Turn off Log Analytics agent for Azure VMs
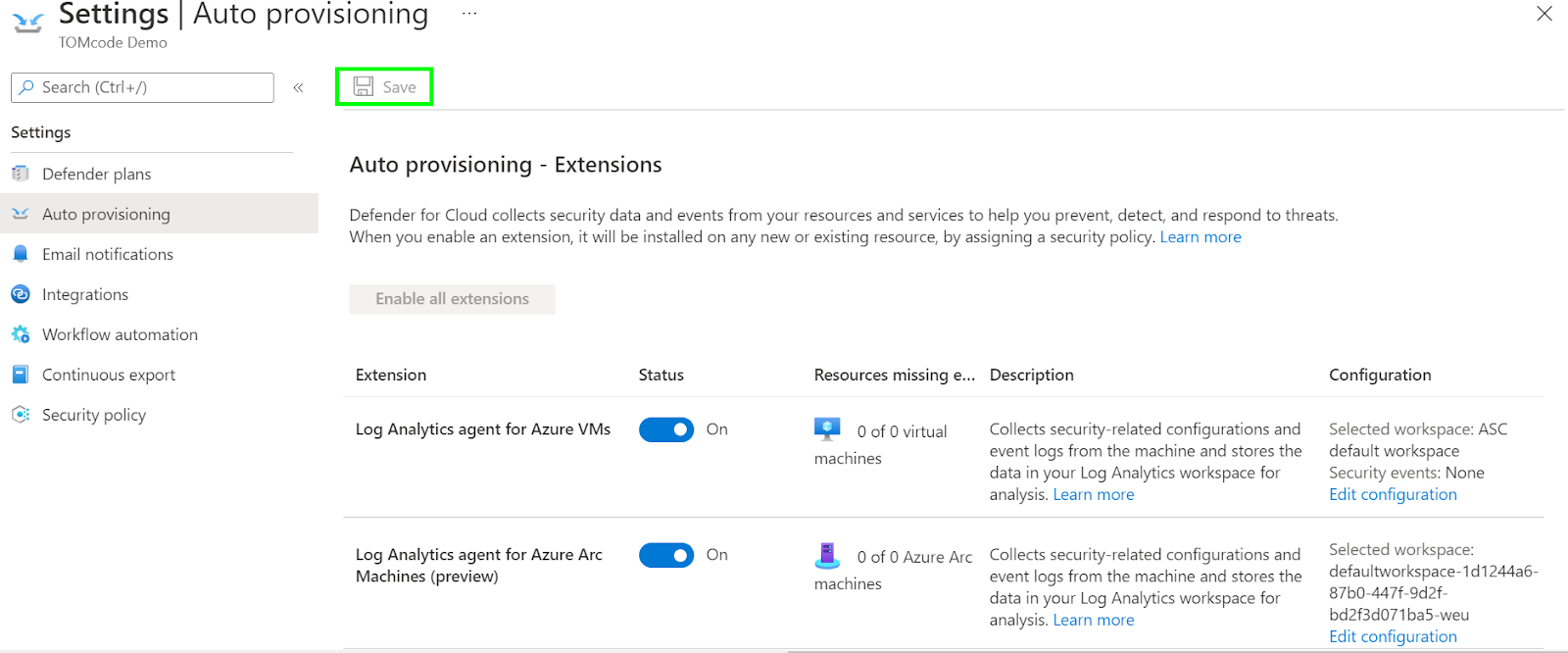The image size is (1568, 653). point(666,429)
